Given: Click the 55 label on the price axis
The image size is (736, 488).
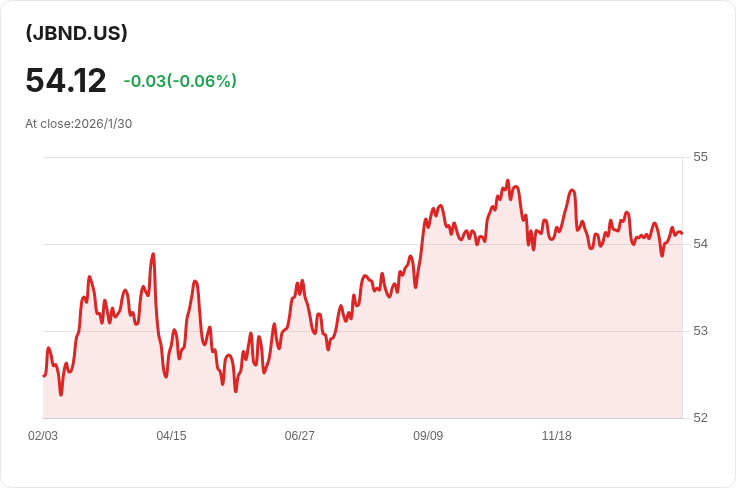Looking at the screenshot, I should pos(700,157).
